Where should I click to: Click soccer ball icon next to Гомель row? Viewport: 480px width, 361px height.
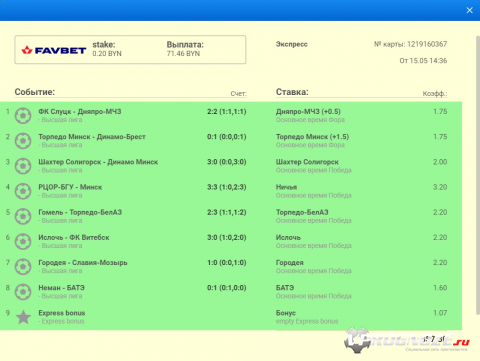click(23, 216)
